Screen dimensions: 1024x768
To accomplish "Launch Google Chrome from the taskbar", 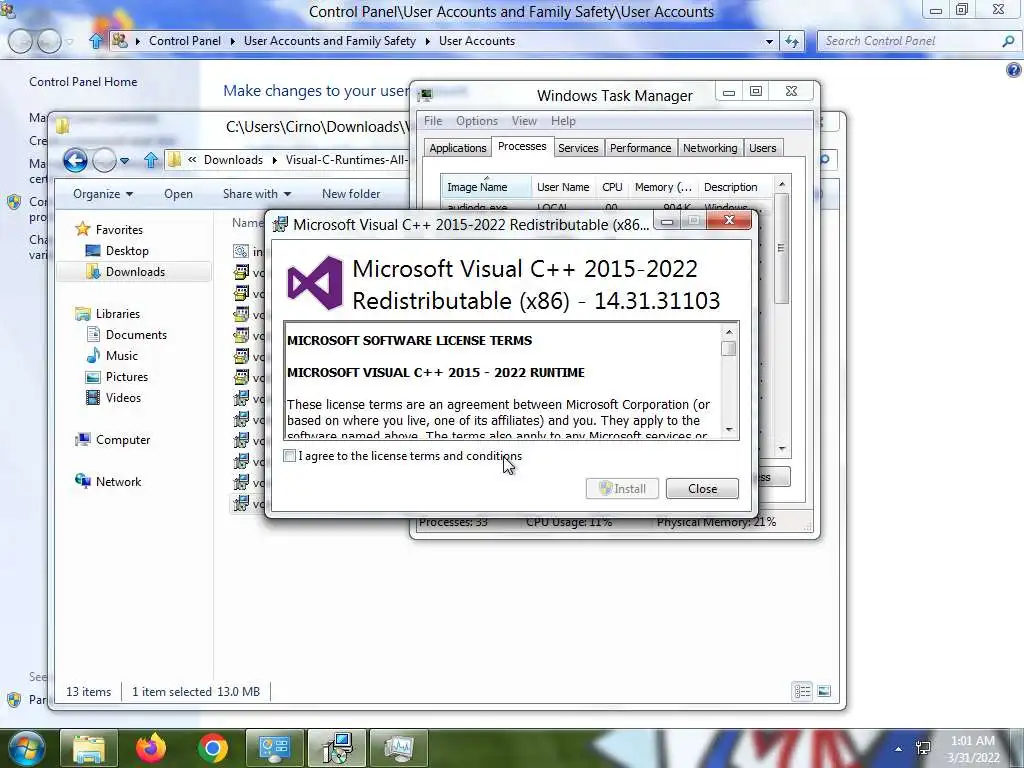I will [213, 748].
